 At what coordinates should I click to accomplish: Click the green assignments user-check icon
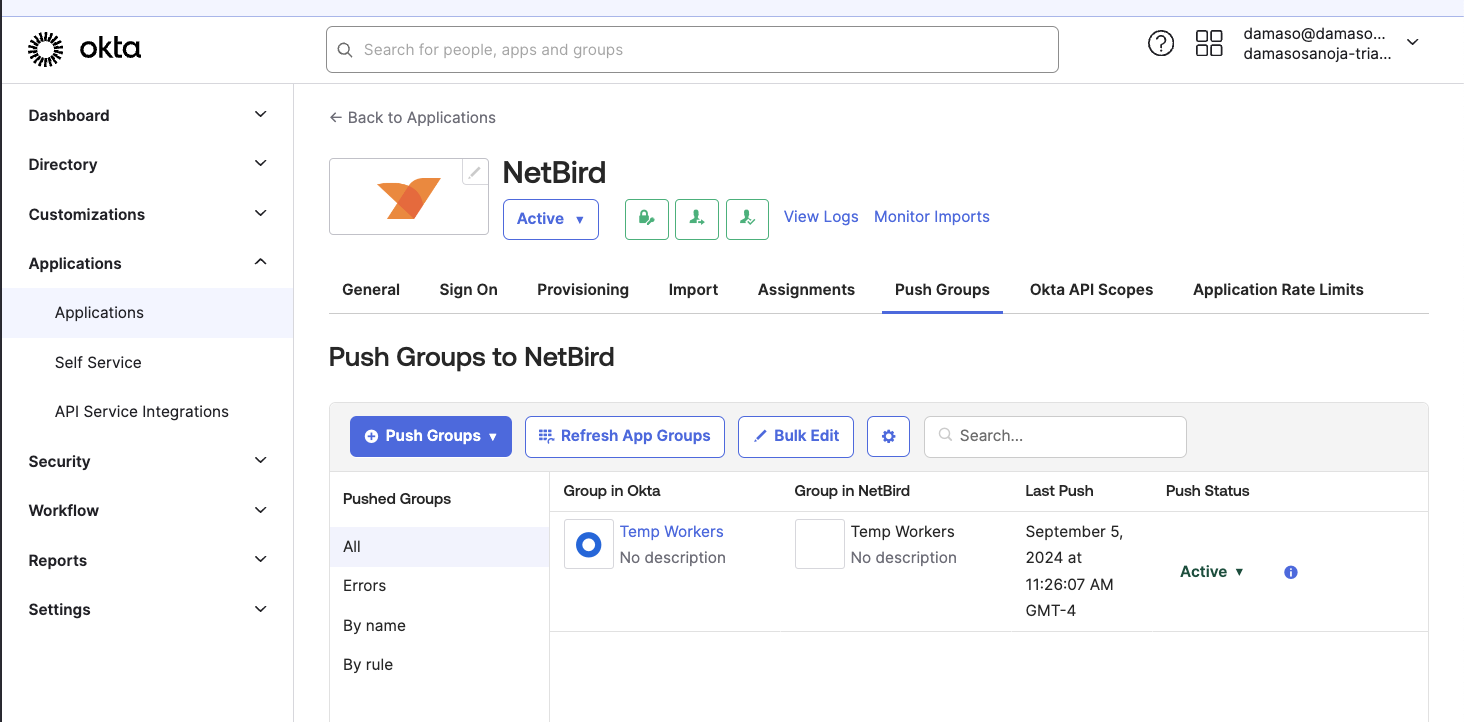point(747,219)
